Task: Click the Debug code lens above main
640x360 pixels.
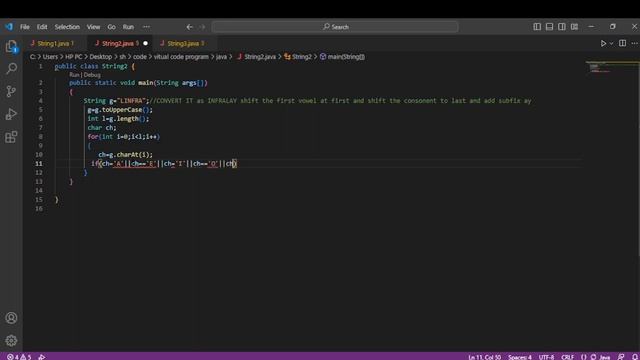Action: point(92,75)
